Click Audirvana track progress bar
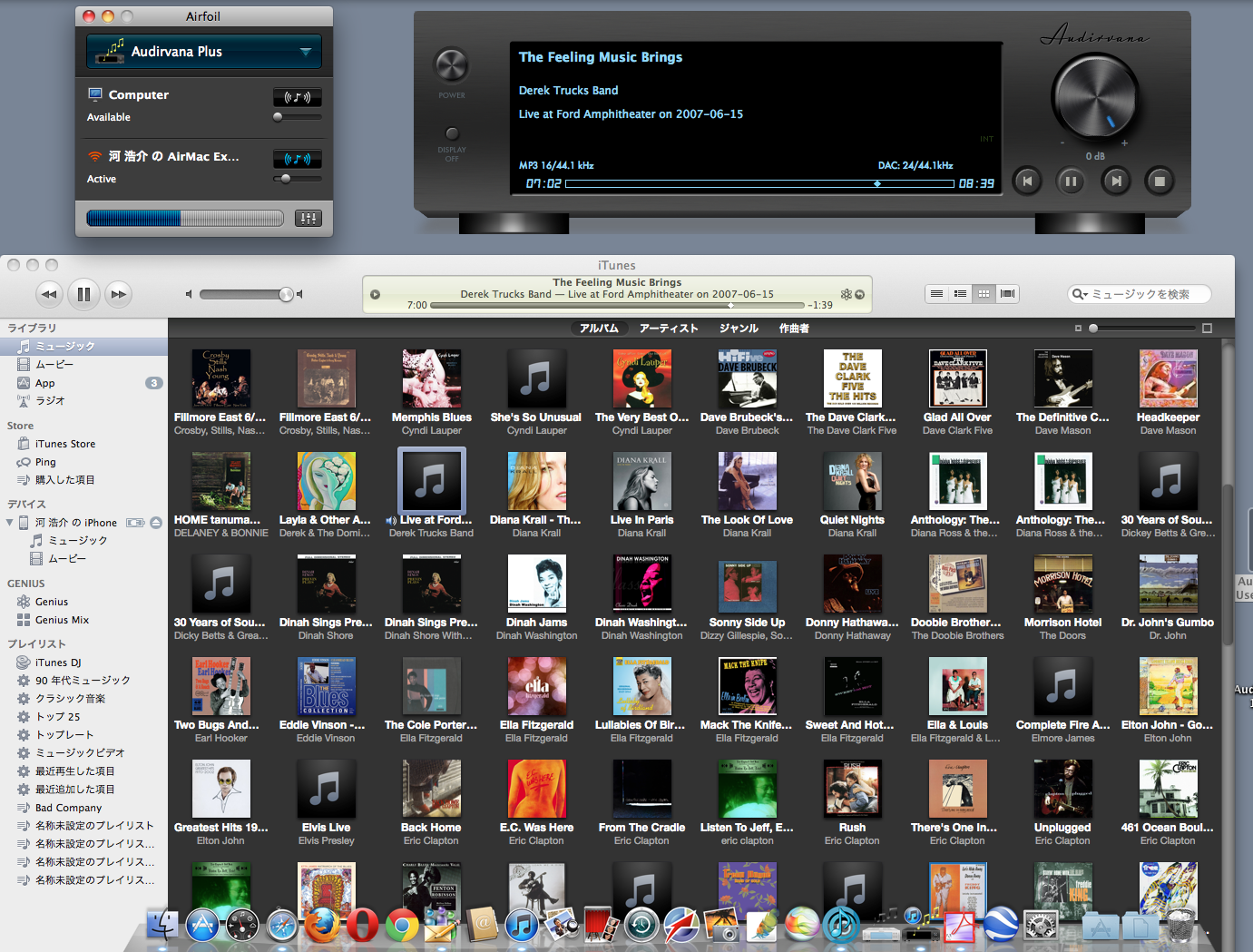Screen dimensions: 1253x952 759,183
